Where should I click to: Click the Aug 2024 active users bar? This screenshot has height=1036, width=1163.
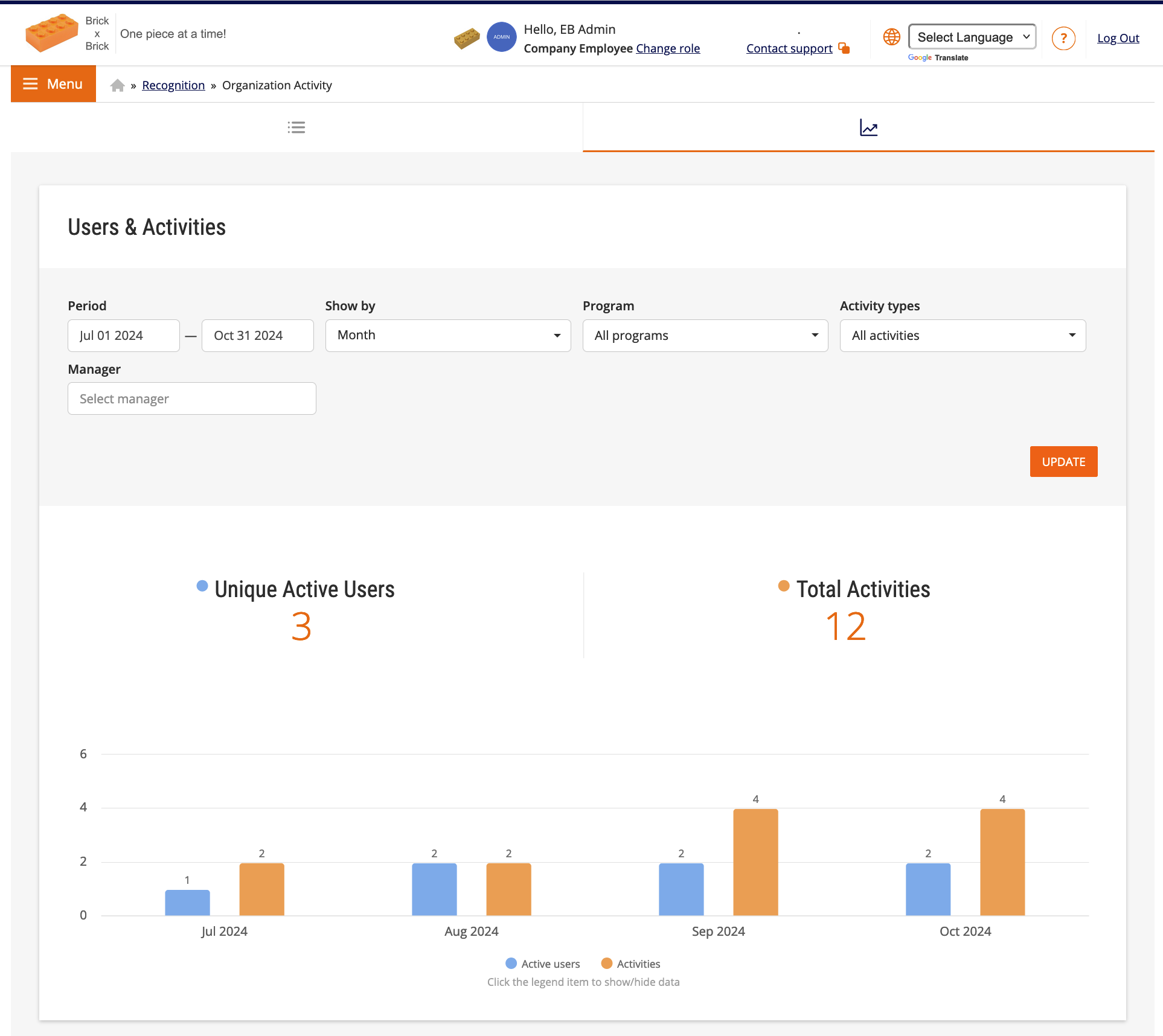(x=434, y=889)
